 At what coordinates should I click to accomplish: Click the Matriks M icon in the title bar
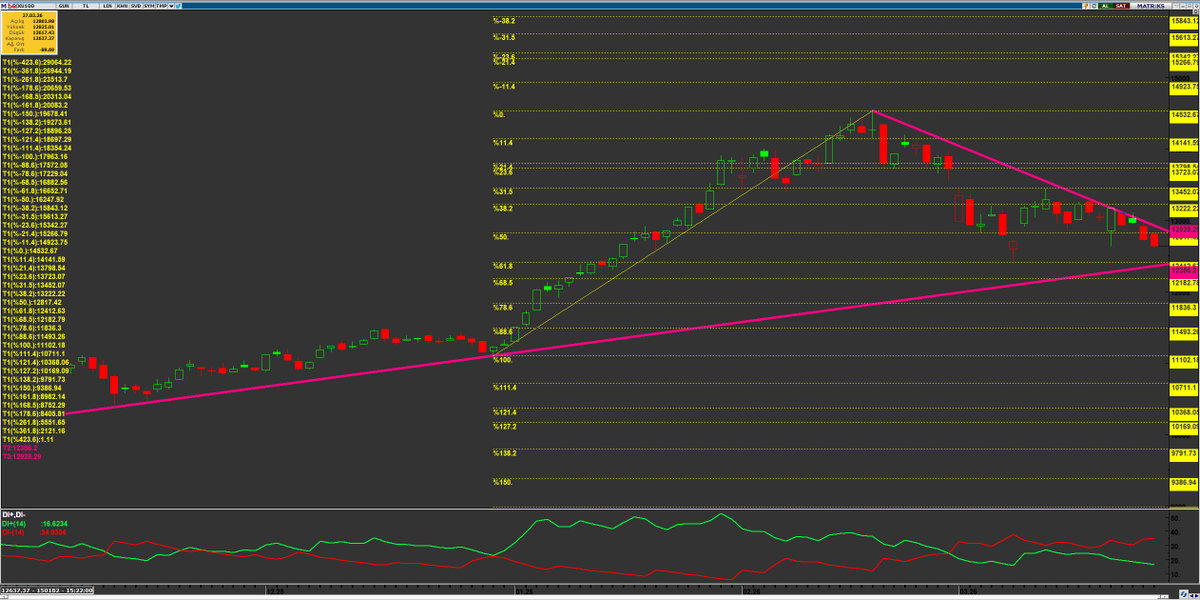pyautogui.click(x=4, y=6)
